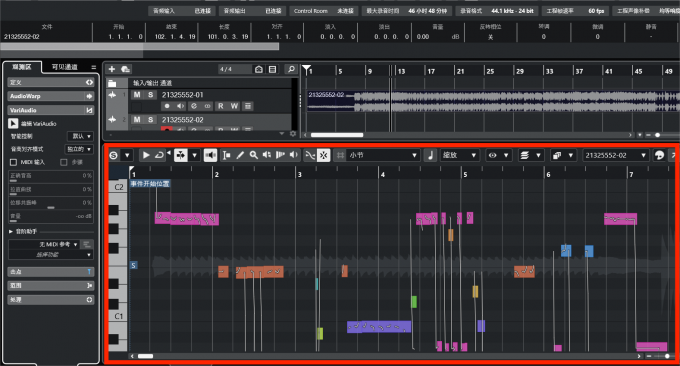The width and height of the screenshot is (680, 366).
Task: Open the Solo Editor options dropdown arrow
Action: pos(127,155)
